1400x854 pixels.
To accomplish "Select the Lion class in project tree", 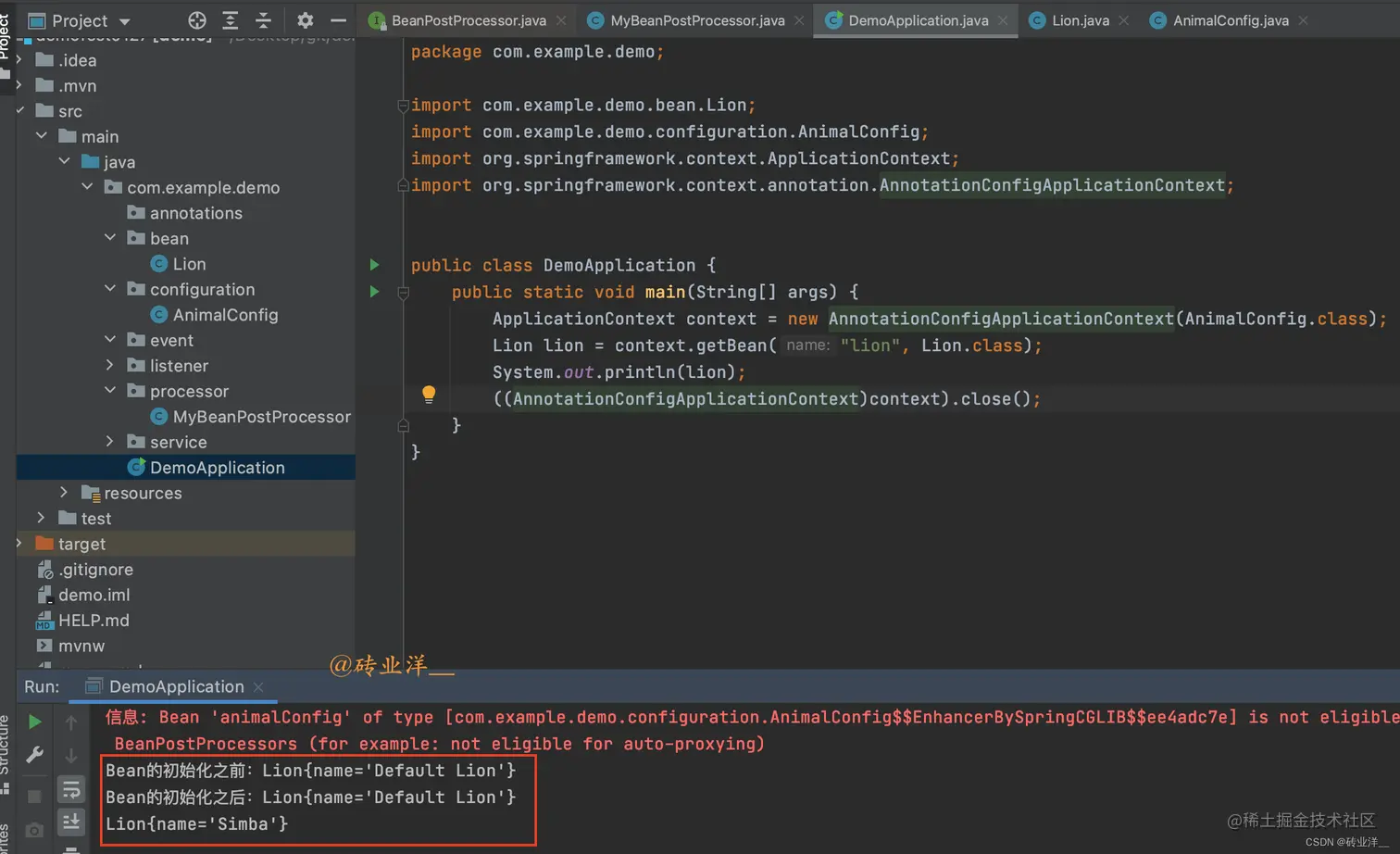I will click(x=189, y=264).
